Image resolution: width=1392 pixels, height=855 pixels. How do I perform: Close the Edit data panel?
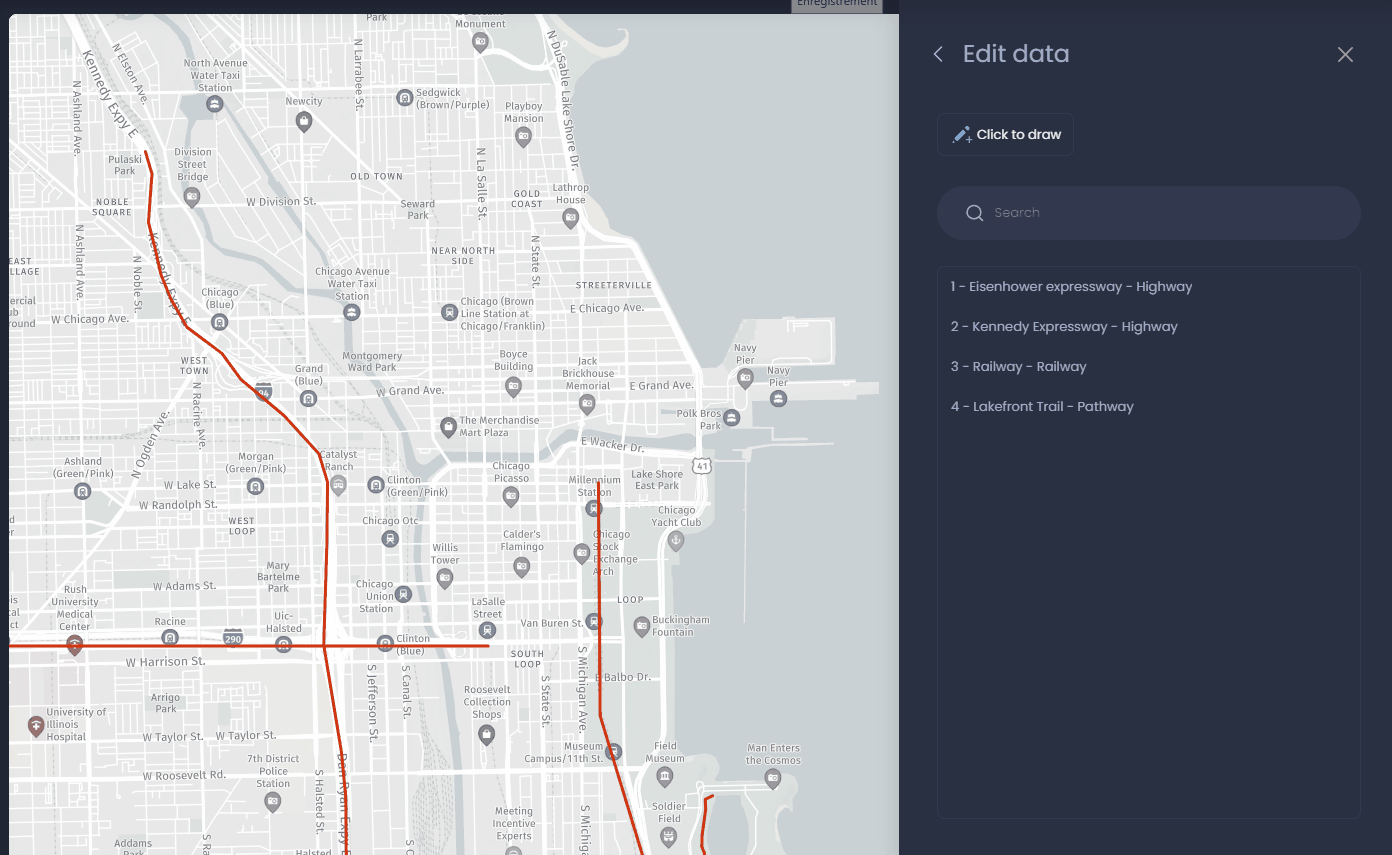click(x=1345, y=55)
